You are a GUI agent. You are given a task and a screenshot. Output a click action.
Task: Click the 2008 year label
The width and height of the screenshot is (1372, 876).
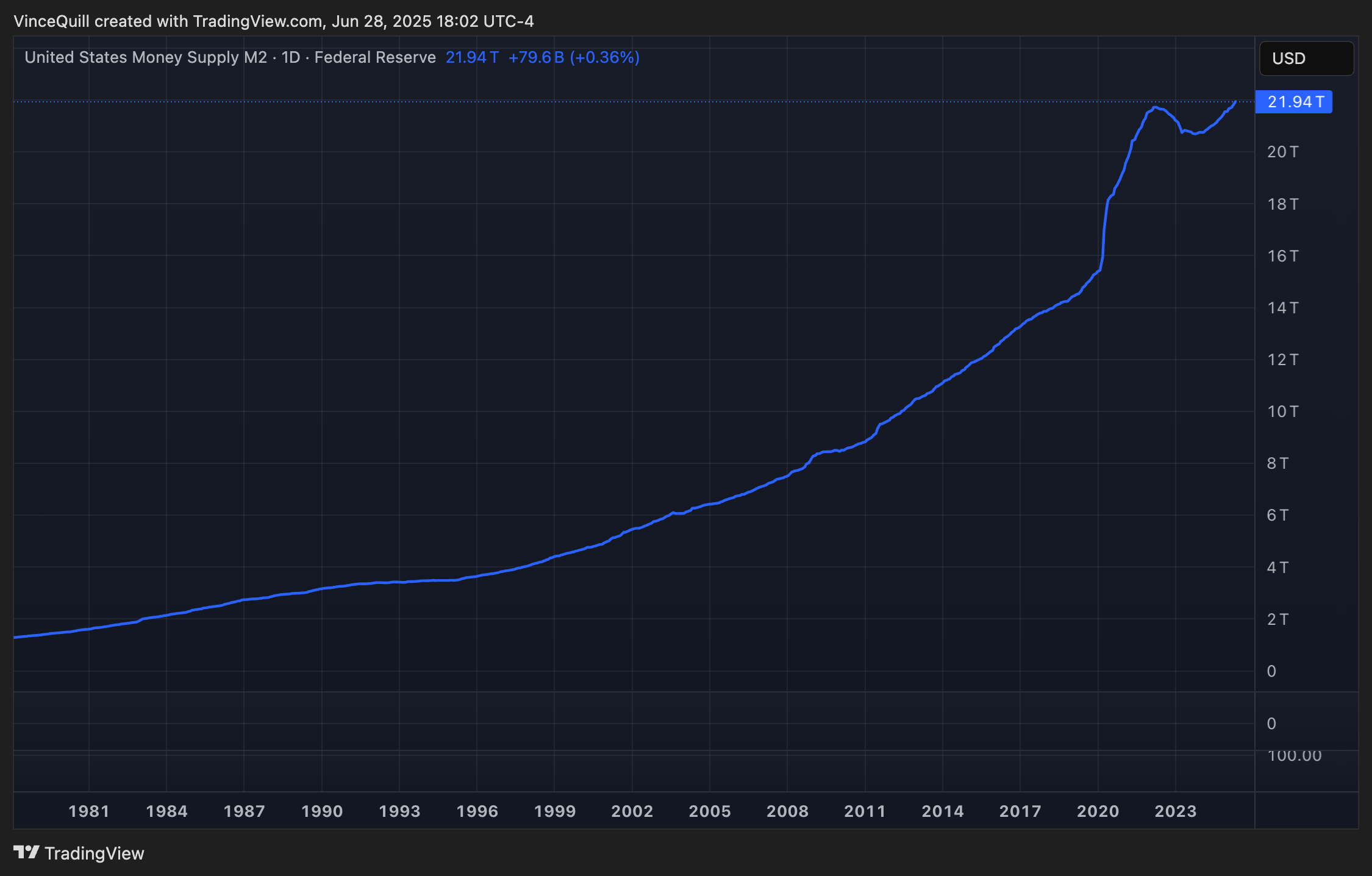[x=788, y=811]
